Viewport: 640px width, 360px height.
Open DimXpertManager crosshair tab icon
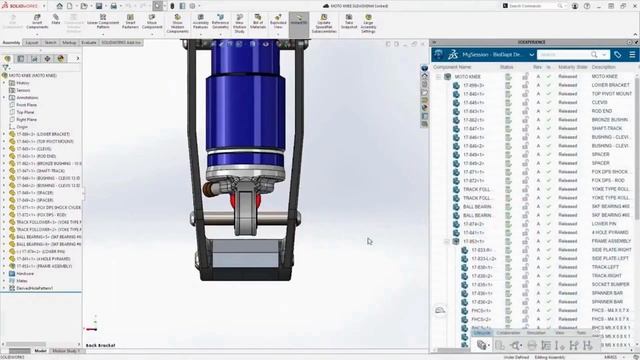pyautogui.click(x=47, y=59)
